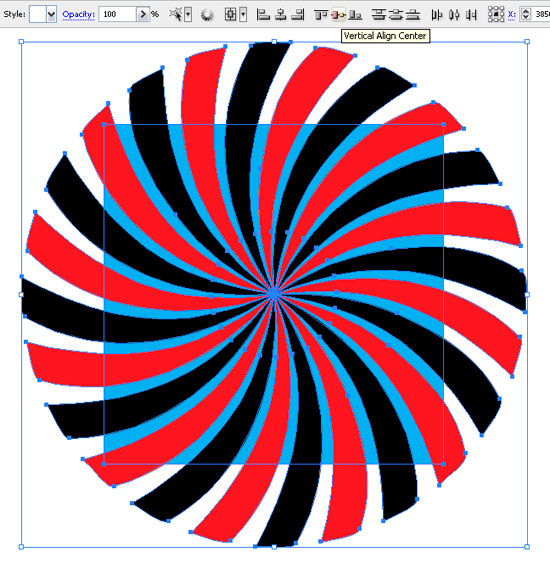This screenshot has height=569, width=550.
Task: Click the Align To selection icon
Action: [x=231, y=15]
